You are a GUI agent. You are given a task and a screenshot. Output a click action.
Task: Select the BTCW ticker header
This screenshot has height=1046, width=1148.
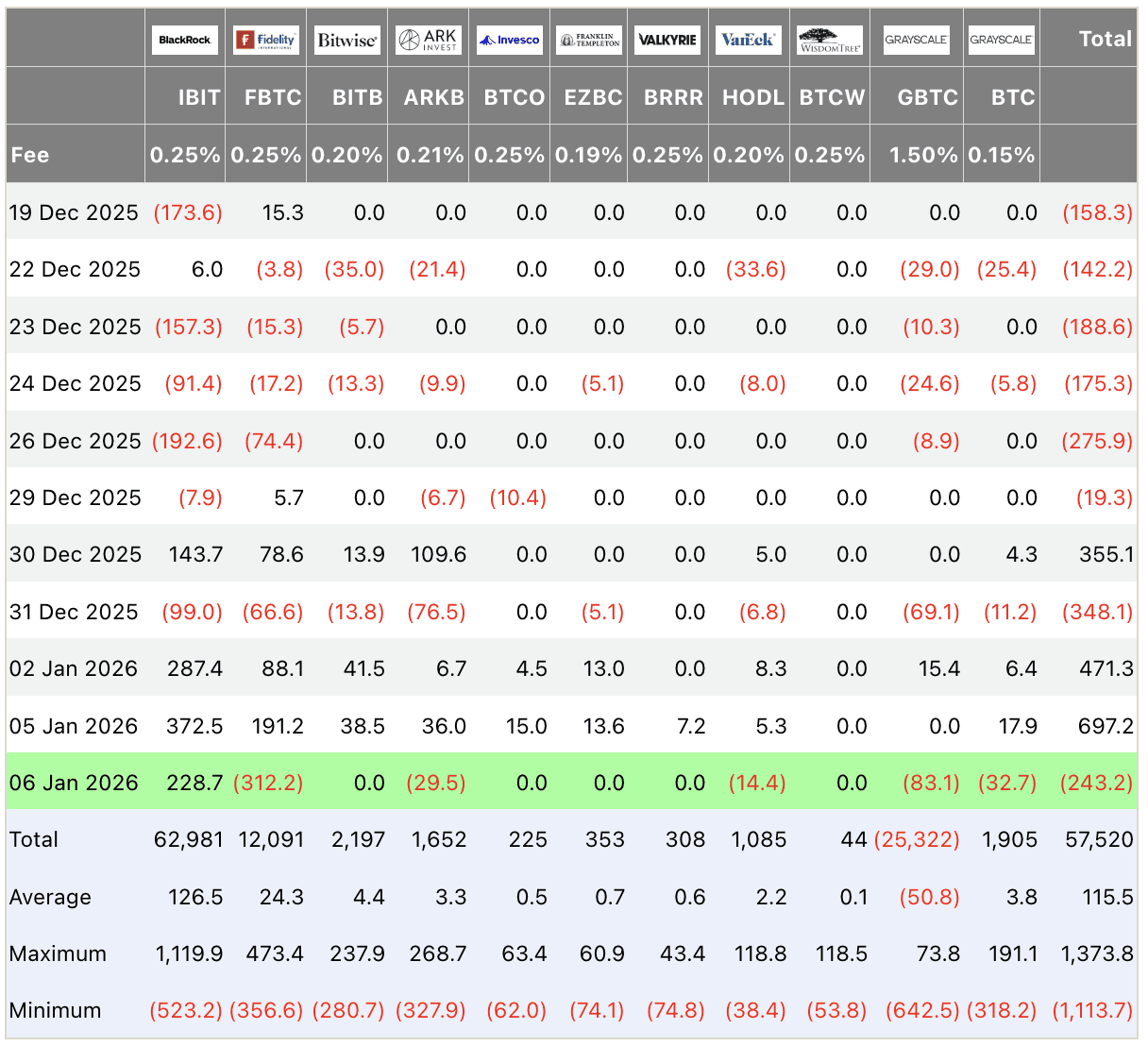pyautogui.click(x=832, y=97)
